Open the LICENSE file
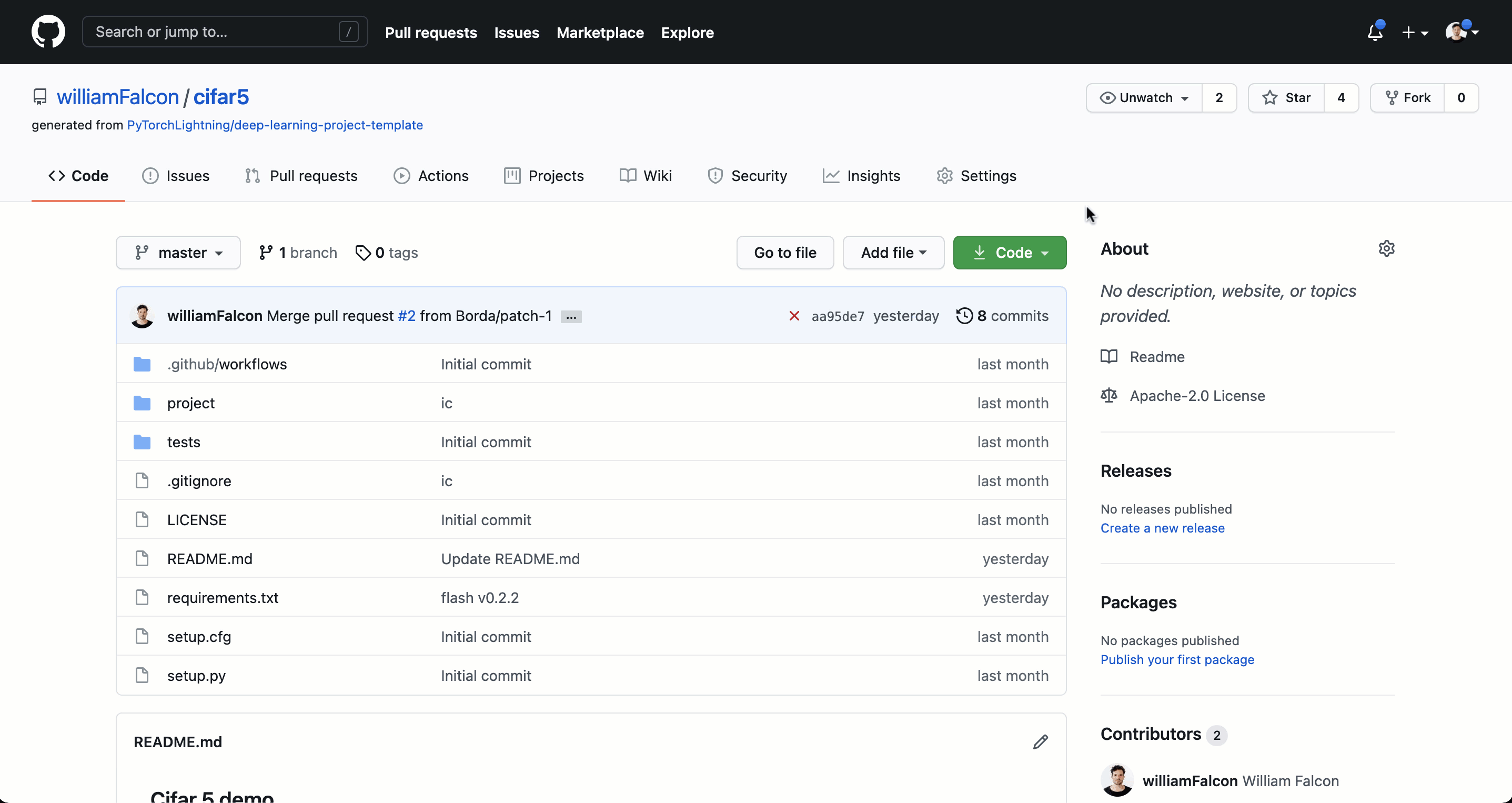The width and height of the screenshot is (1512, 803). [197, 519]
